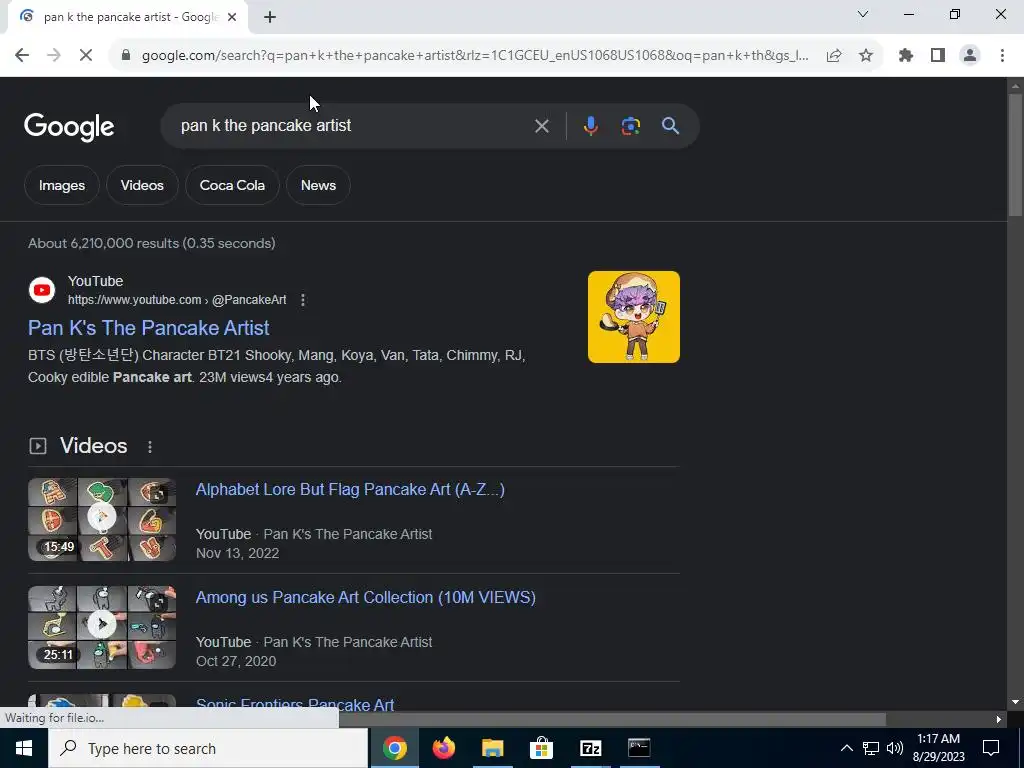Open the Windows Start menu
Screen dimensions: 1024x768
[24, 748]
